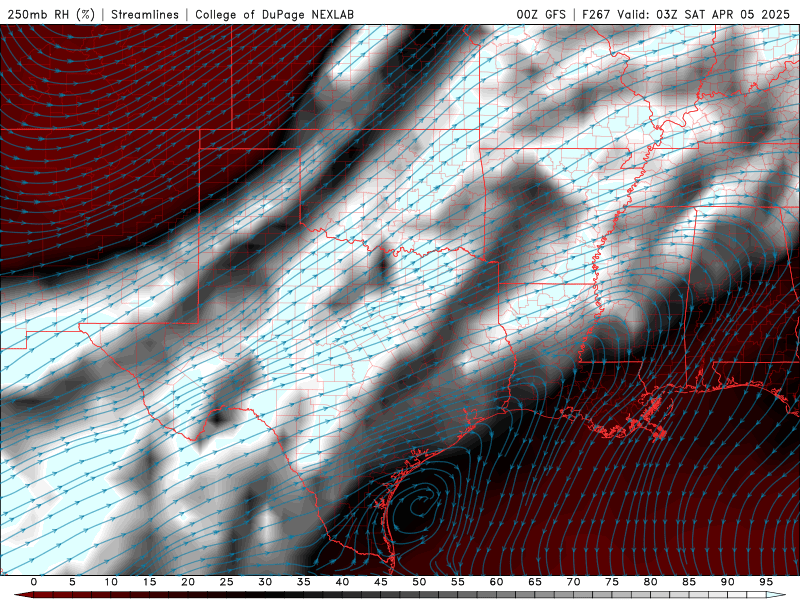Click the "65" label on the color scale
This screenshot has height=600, width=800.
[535, 582]
